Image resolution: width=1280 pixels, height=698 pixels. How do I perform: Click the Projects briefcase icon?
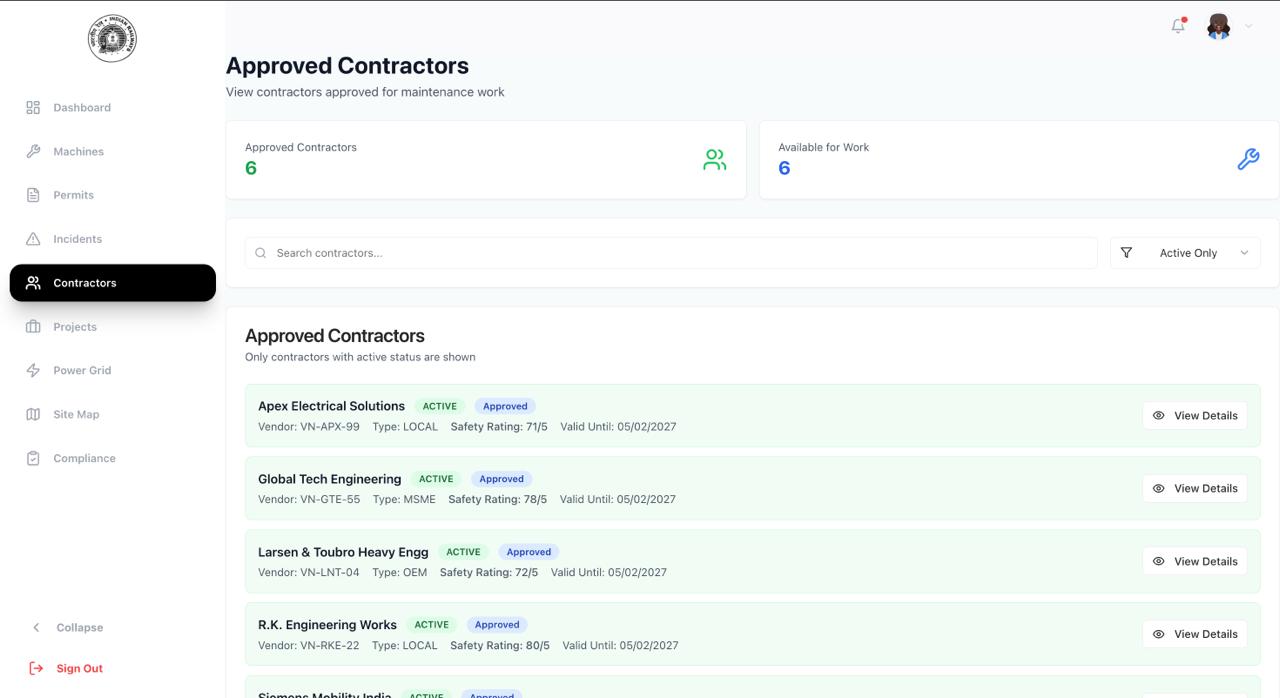click(x=33, y=326)
